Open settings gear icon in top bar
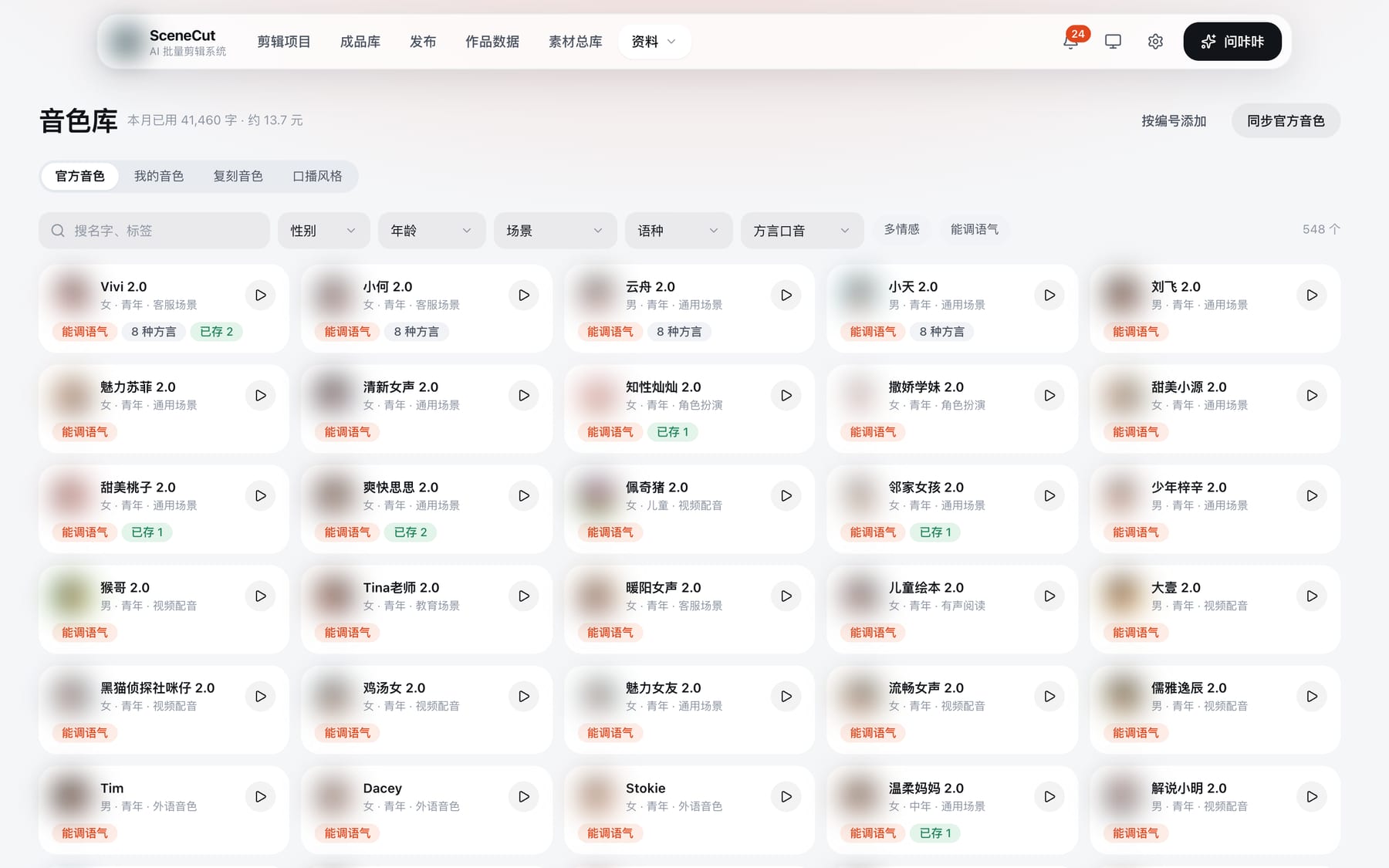This screenshot has width=1389, height=868. (1155, 42)
